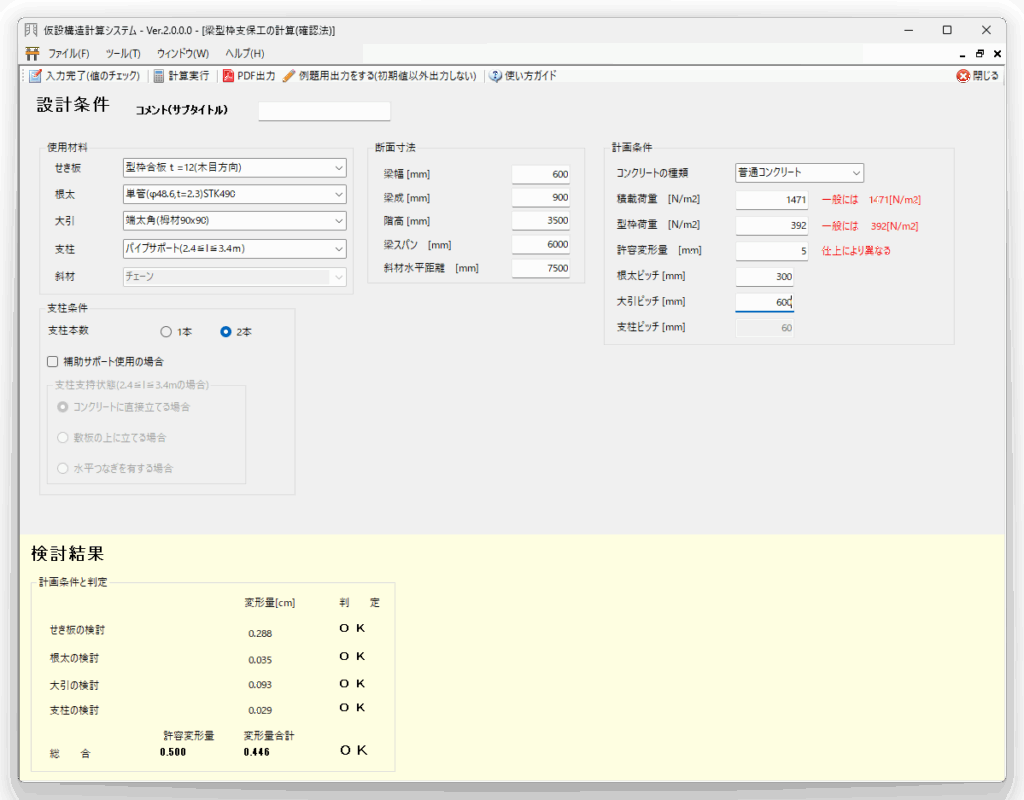Click the 検討結果 heading
Screen dimensions: 1024x800
pos(68,554)
